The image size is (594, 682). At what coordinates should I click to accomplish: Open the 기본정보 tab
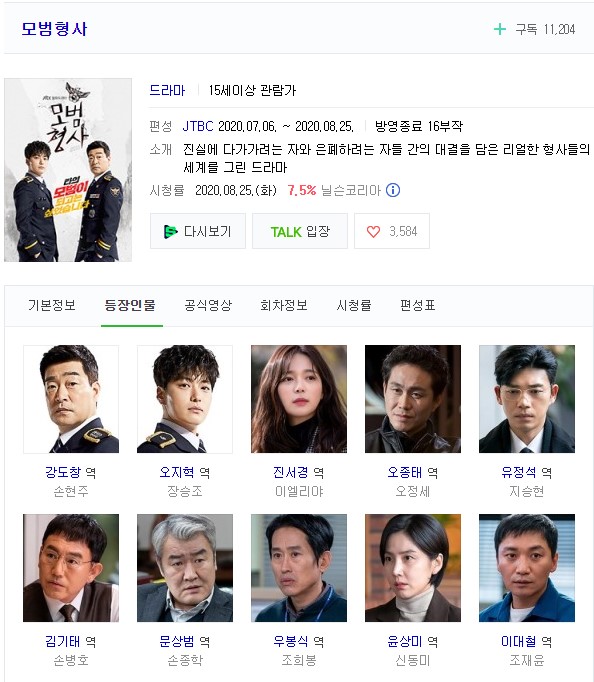(x=52, y=305)
